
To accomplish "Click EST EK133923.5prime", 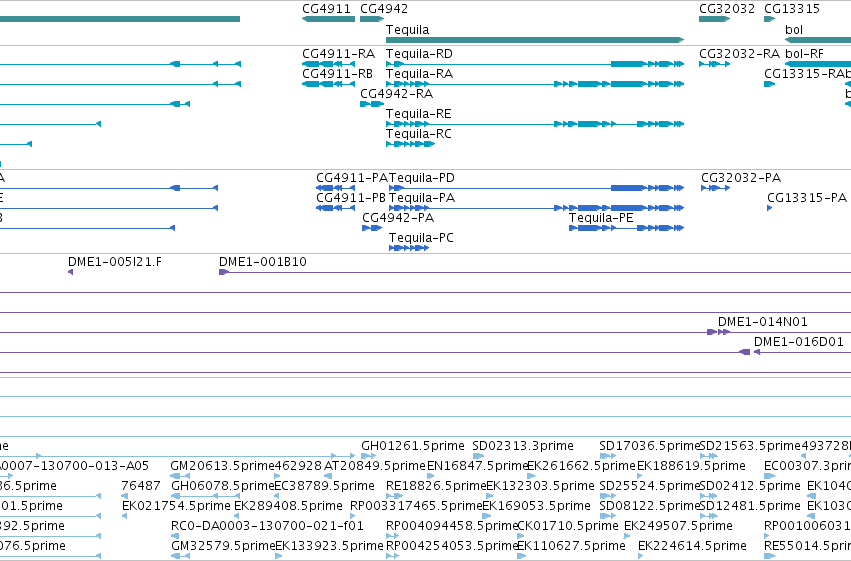I will coord(329,546).
